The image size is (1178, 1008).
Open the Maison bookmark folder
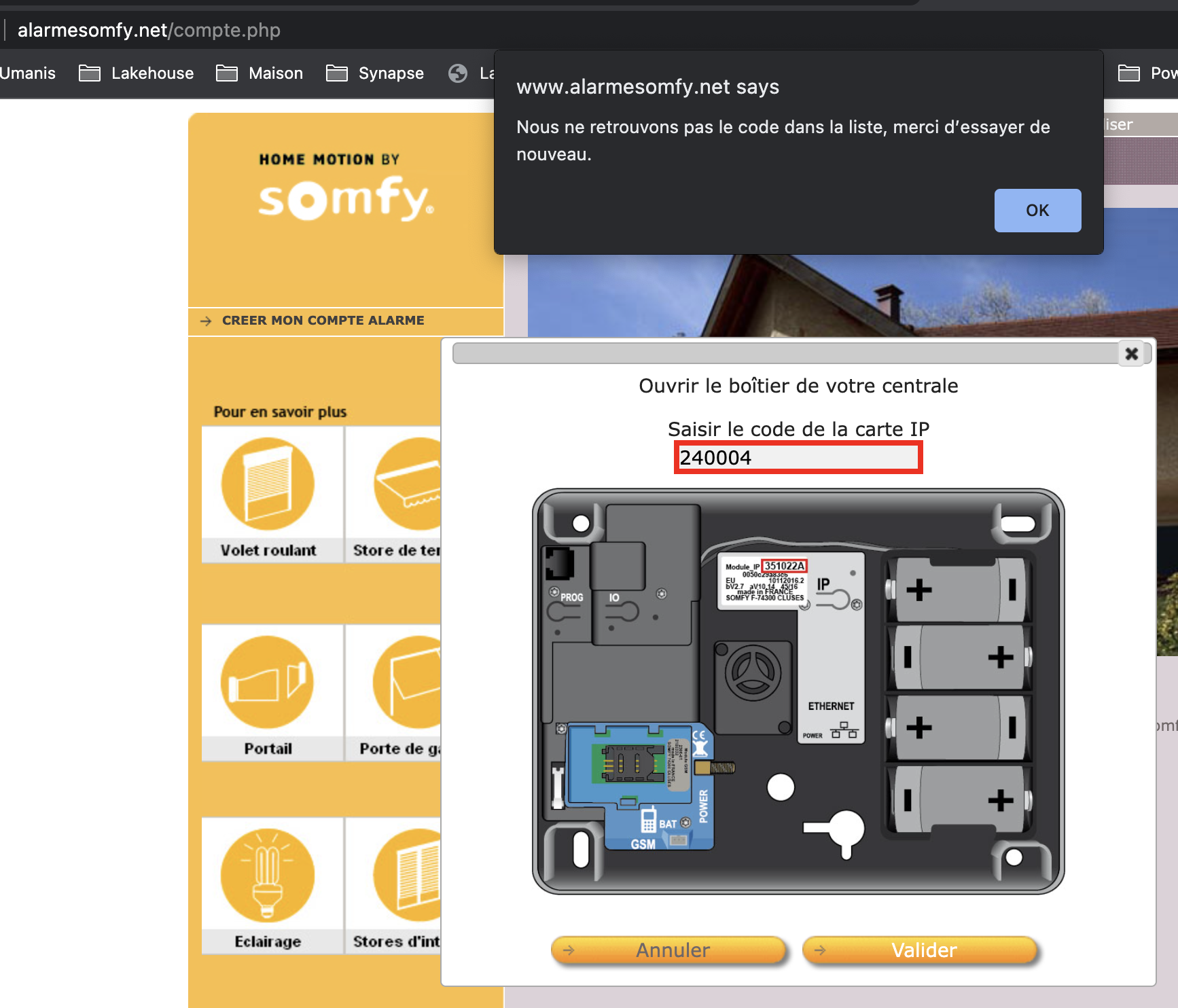tap(260, 73)
